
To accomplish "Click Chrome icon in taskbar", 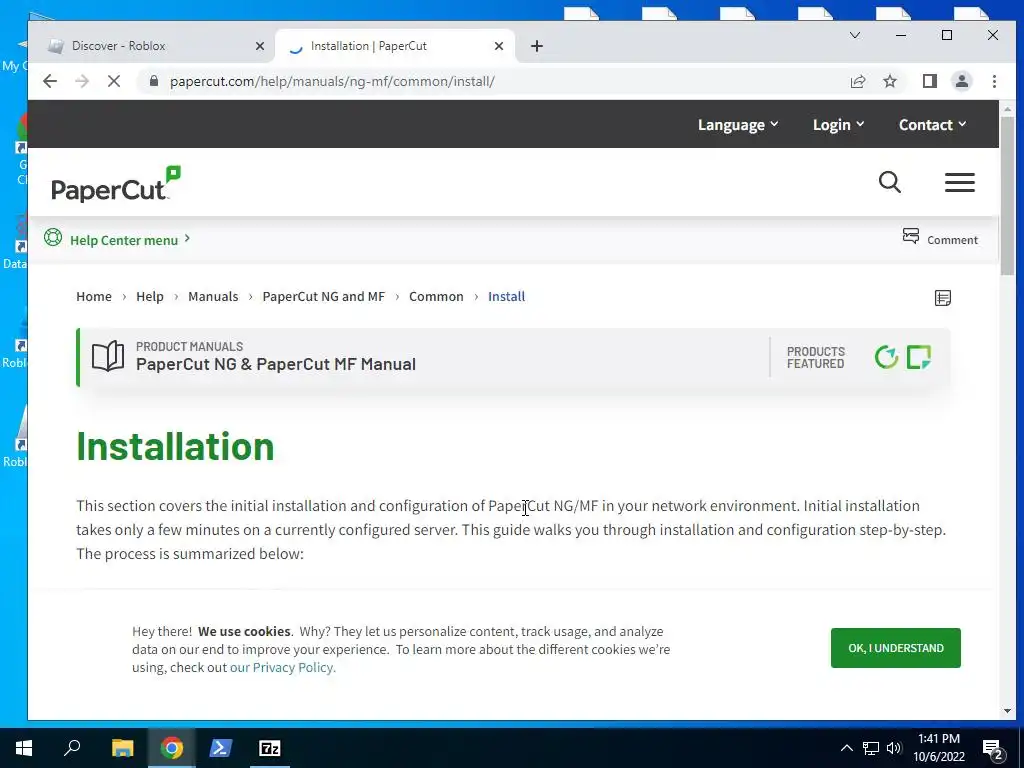I will coord(172,748).
